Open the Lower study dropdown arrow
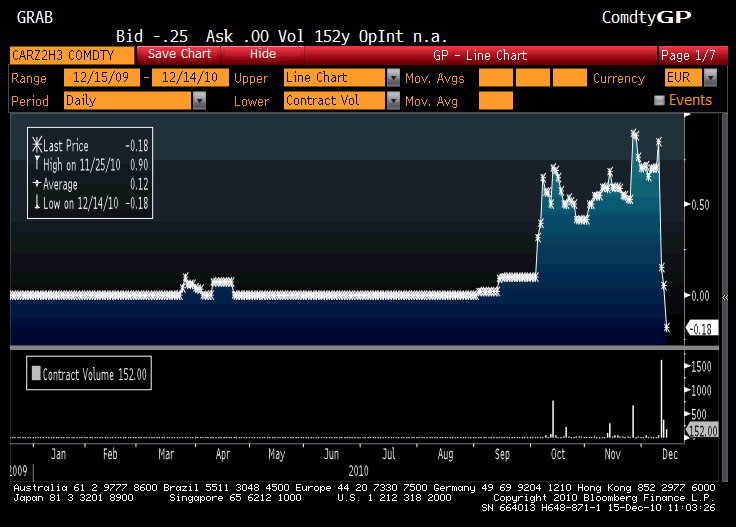 coord(393,100)
